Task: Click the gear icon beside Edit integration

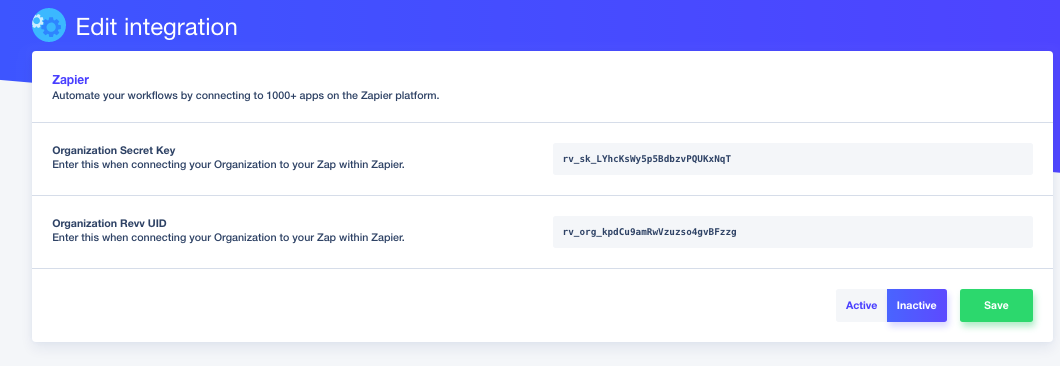Action: pyautogui.click(x=49, y=25)
